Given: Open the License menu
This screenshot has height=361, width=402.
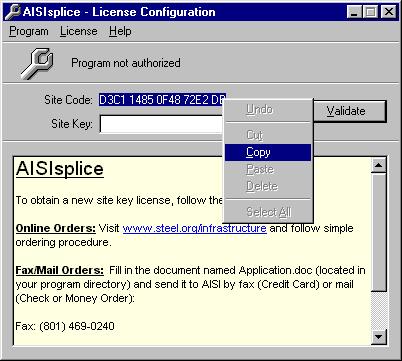Looking at the screenshot, I should (79, 31).
